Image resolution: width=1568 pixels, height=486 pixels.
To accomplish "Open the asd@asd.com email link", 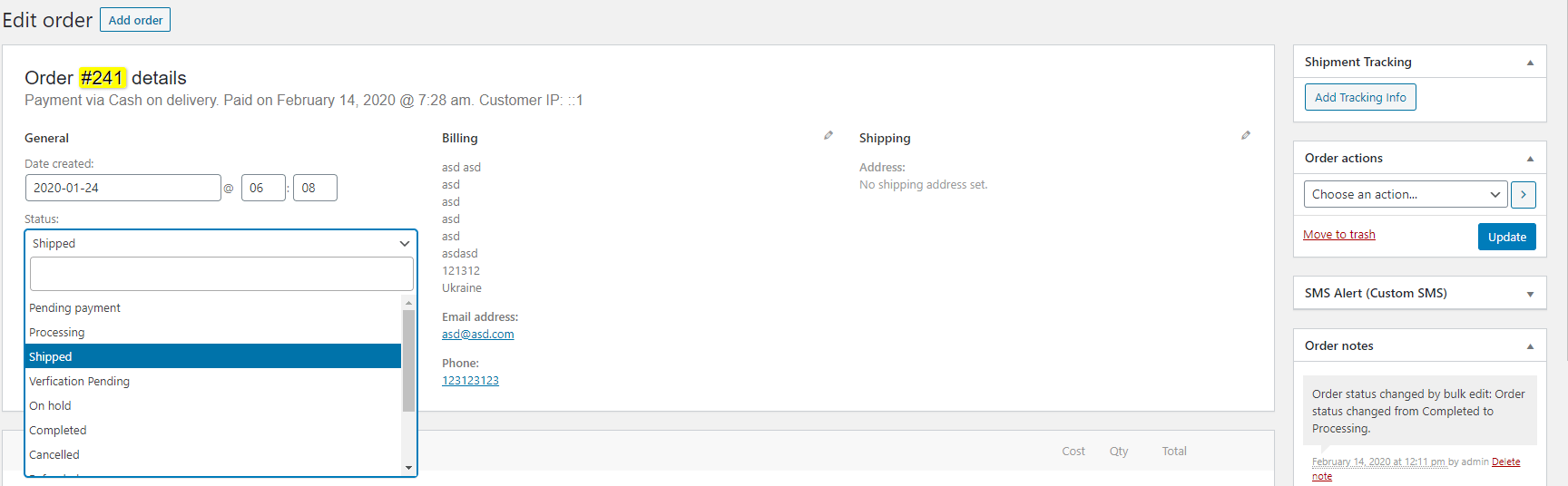I will (x=477, y=335).
